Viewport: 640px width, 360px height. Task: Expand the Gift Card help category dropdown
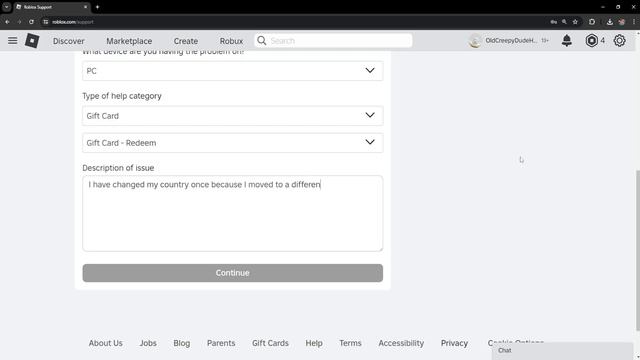[x=233, y=116]
